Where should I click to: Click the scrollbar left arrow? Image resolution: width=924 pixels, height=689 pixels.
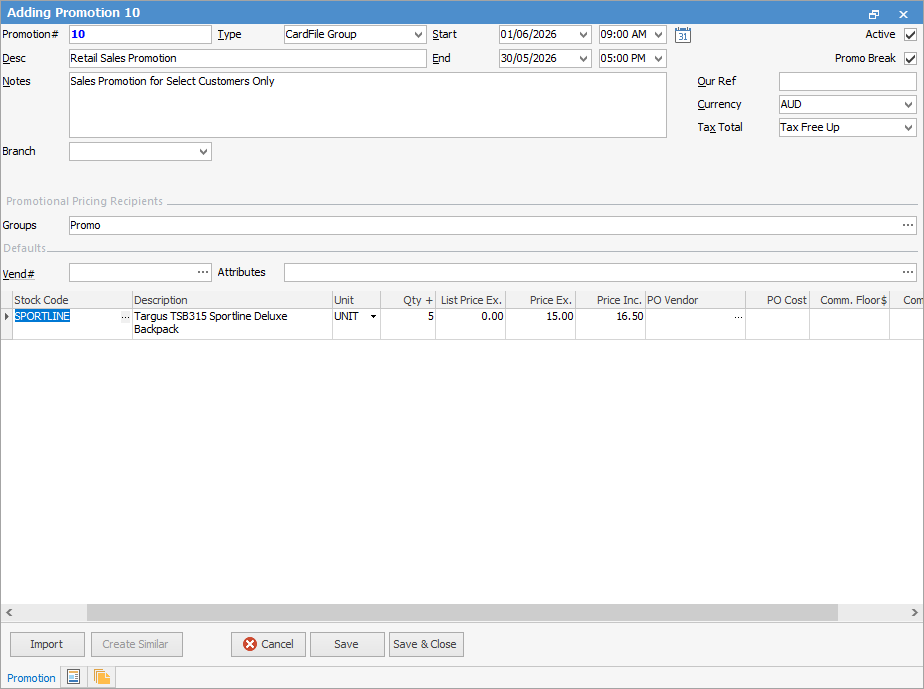coord(9,612)
